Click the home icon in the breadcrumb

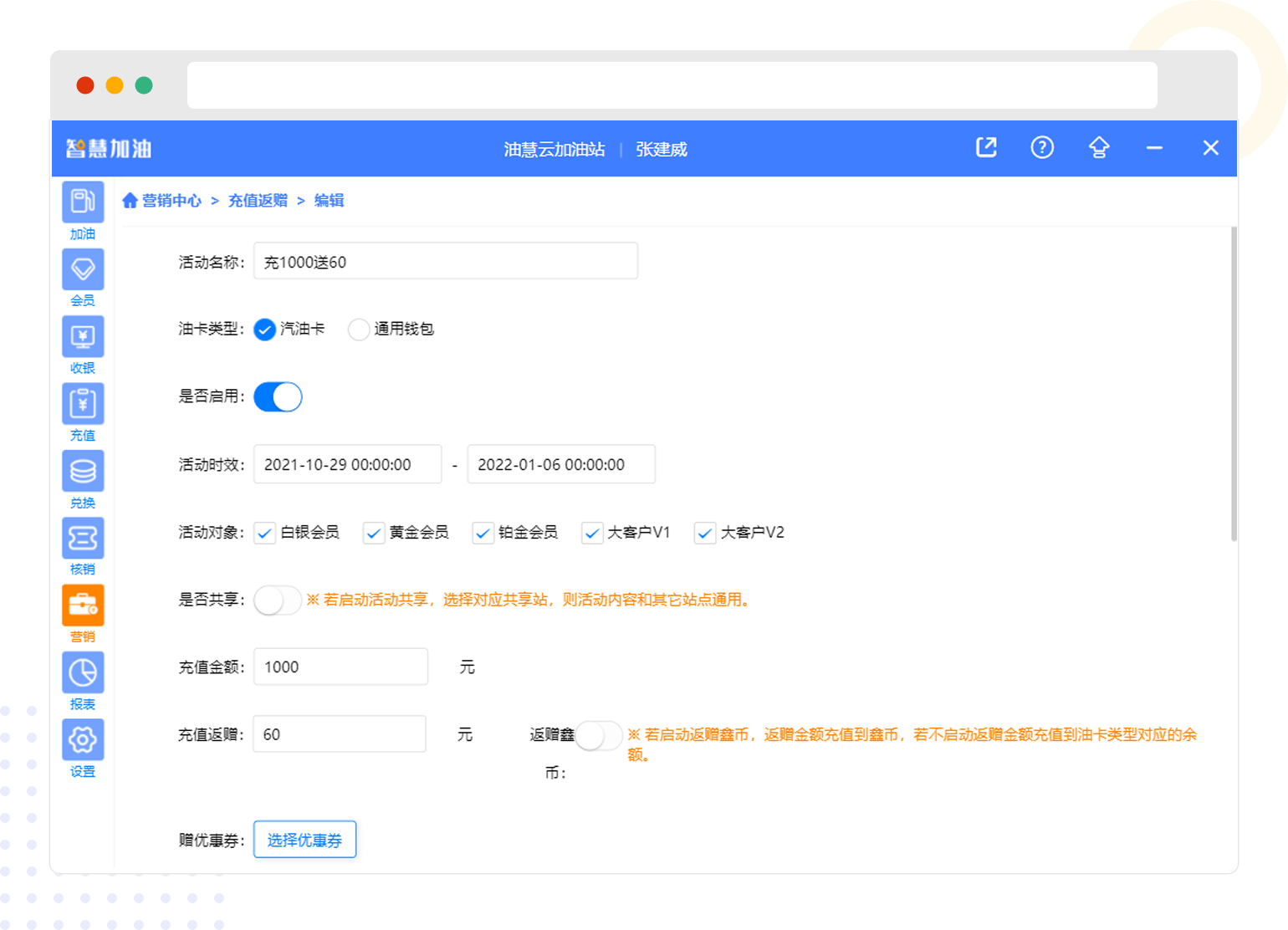click(x=130, y=201)
